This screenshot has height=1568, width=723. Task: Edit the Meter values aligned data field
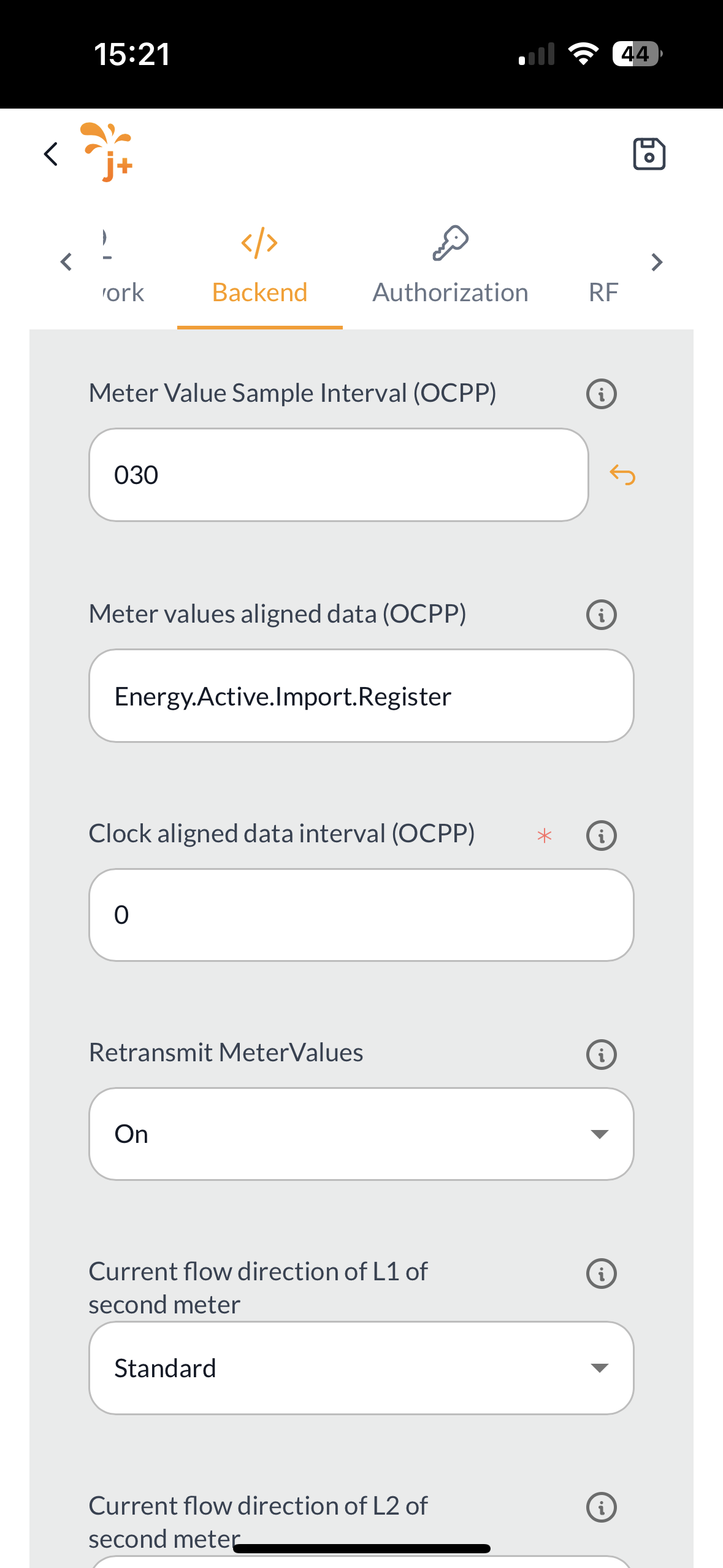click(x=361, y=696)
